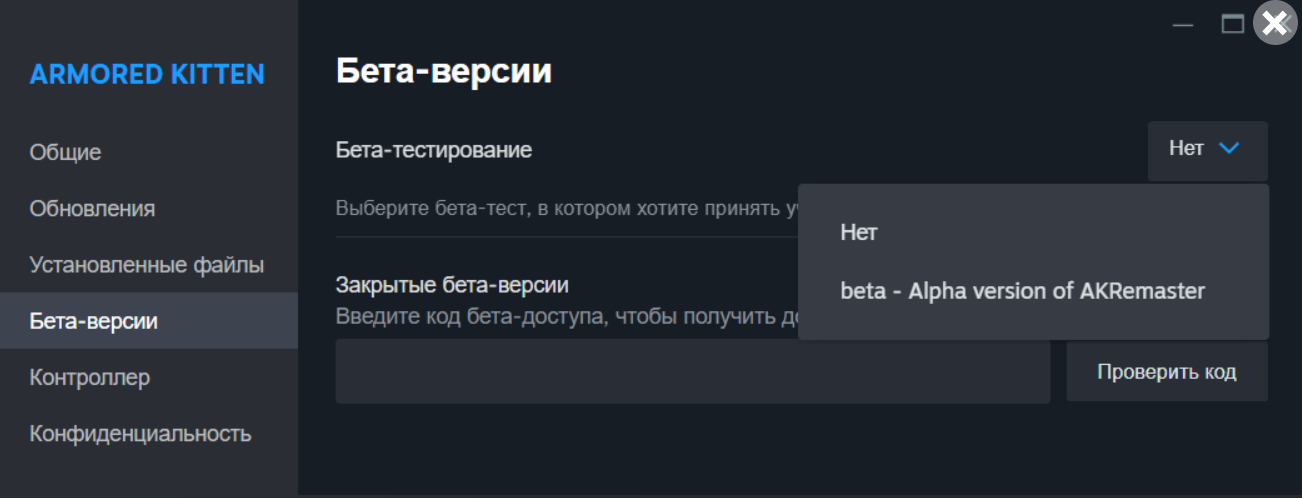The image size is (1302, 498).
Task: Click the blue chevron beside Нет
Action: tap(1229, 149)
